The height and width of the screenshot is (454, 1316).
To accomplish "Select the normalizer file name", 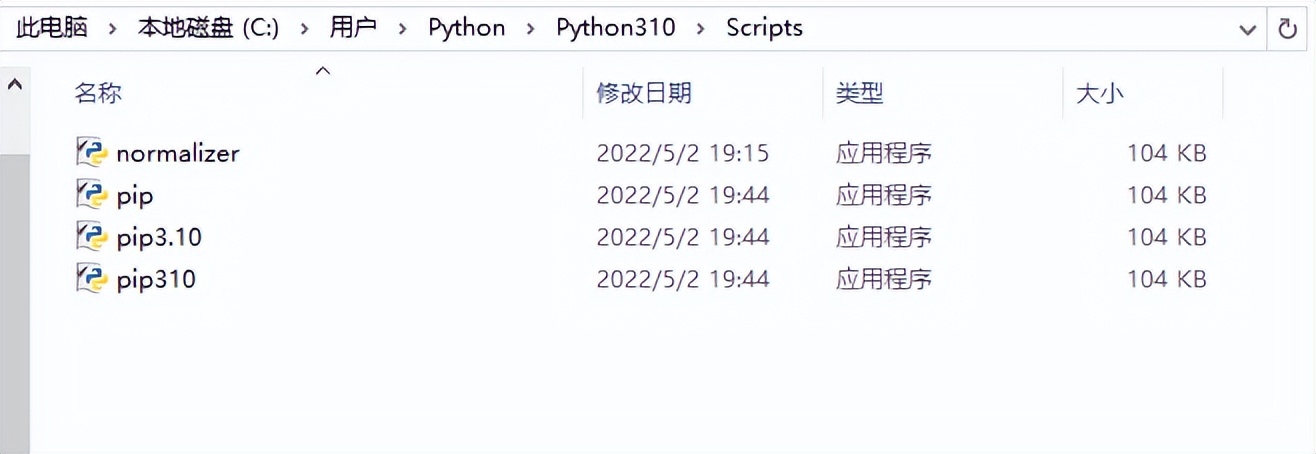I will point(178,153).
